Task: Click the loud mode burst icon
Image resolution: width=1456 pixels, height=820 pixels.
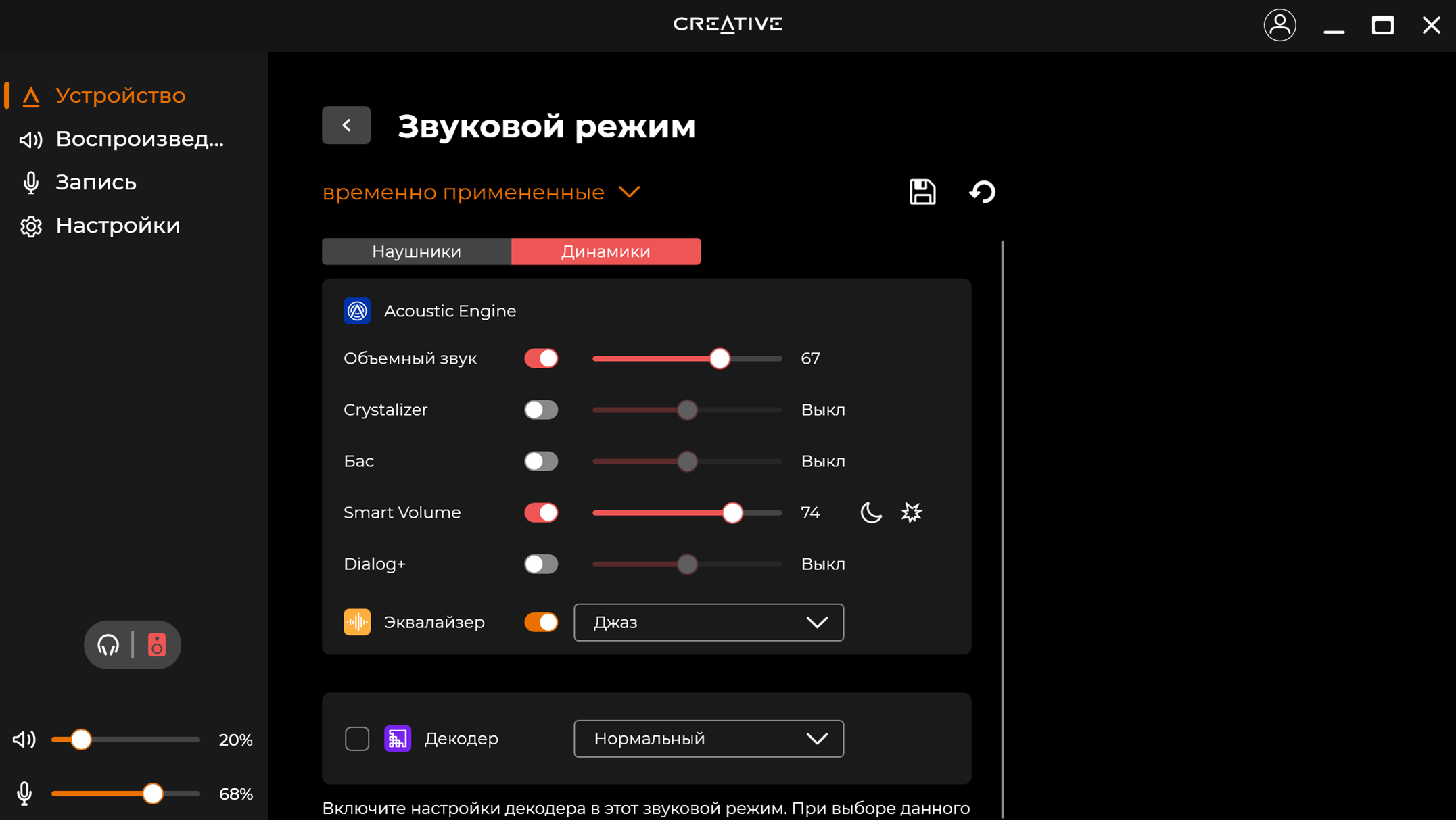Action: point(911,512)
